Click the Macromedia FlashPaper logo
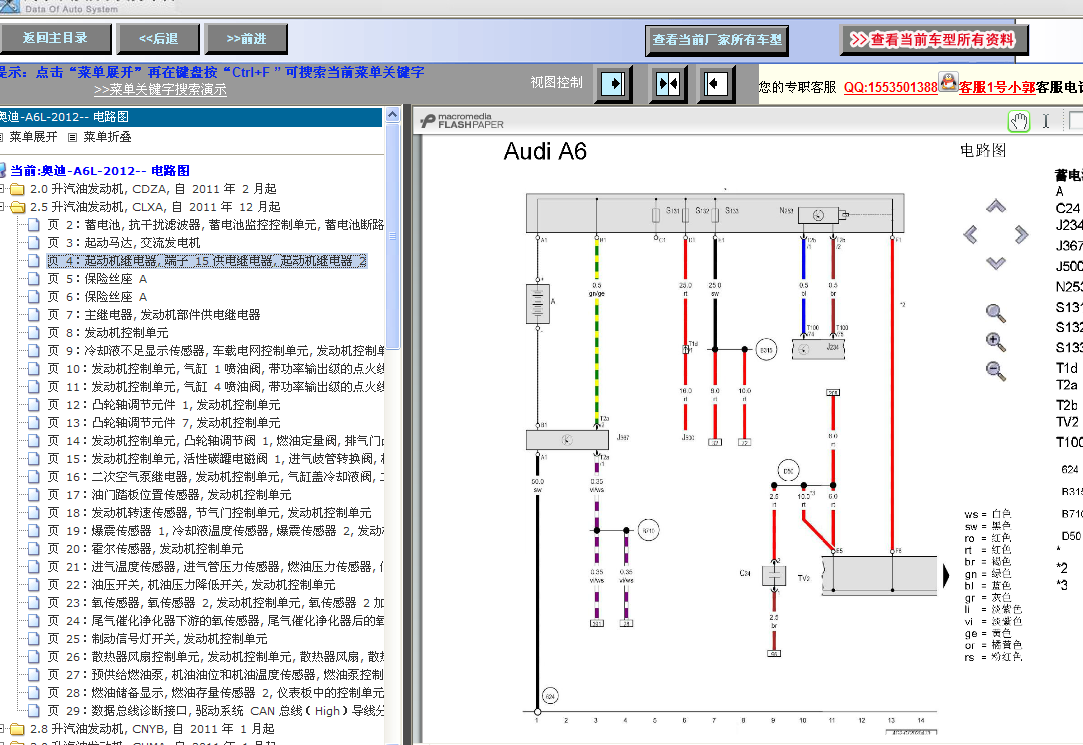 point(462,121)
